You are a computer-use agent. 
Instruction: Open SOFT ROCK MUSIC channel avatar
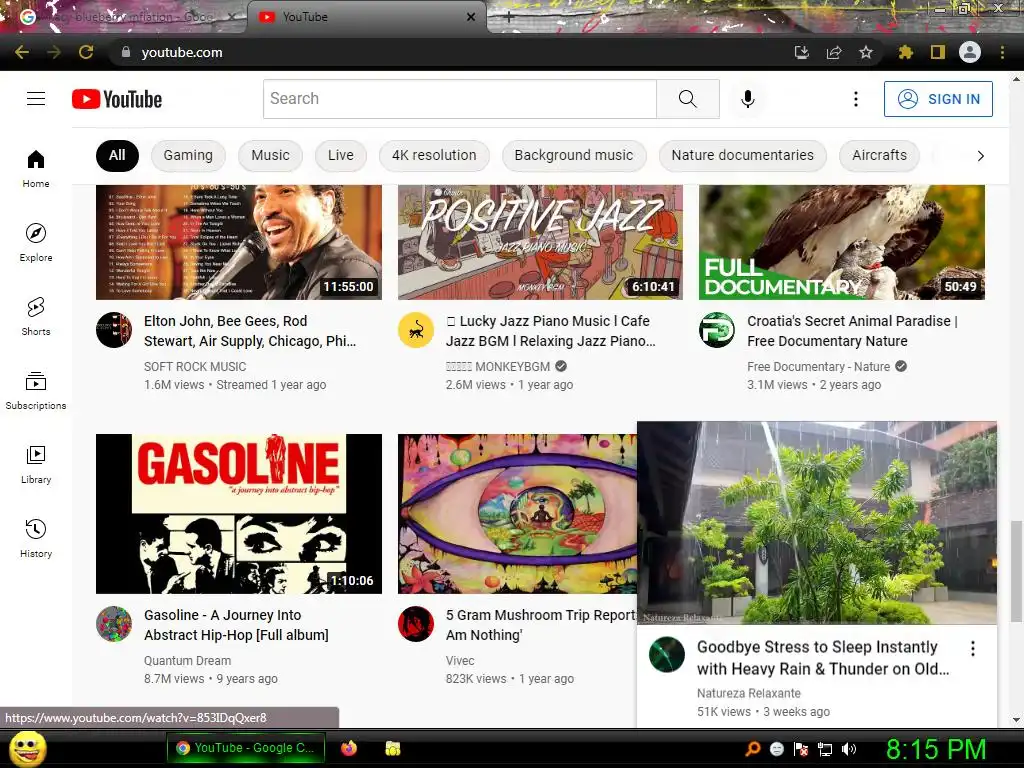coord(114,330)
